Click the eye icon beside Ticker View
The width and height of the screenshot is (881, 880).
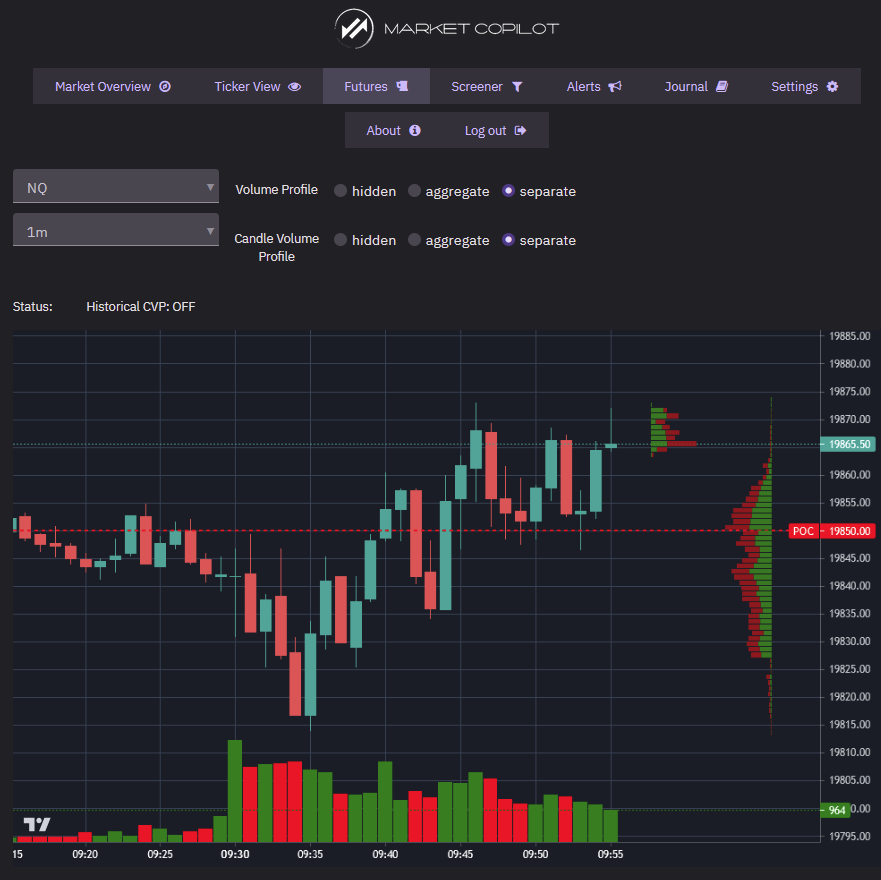pyautogui.click(x=294, y=87)
